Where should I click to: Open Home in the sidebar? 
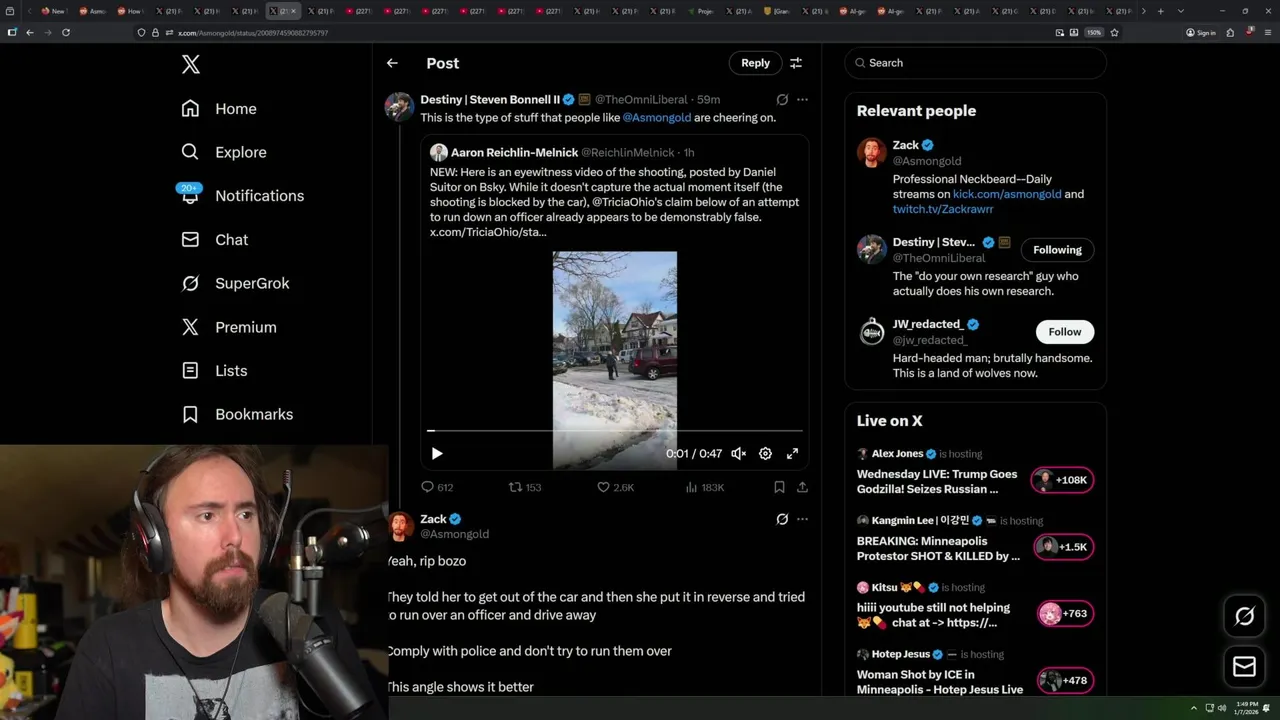coord(219,109)
